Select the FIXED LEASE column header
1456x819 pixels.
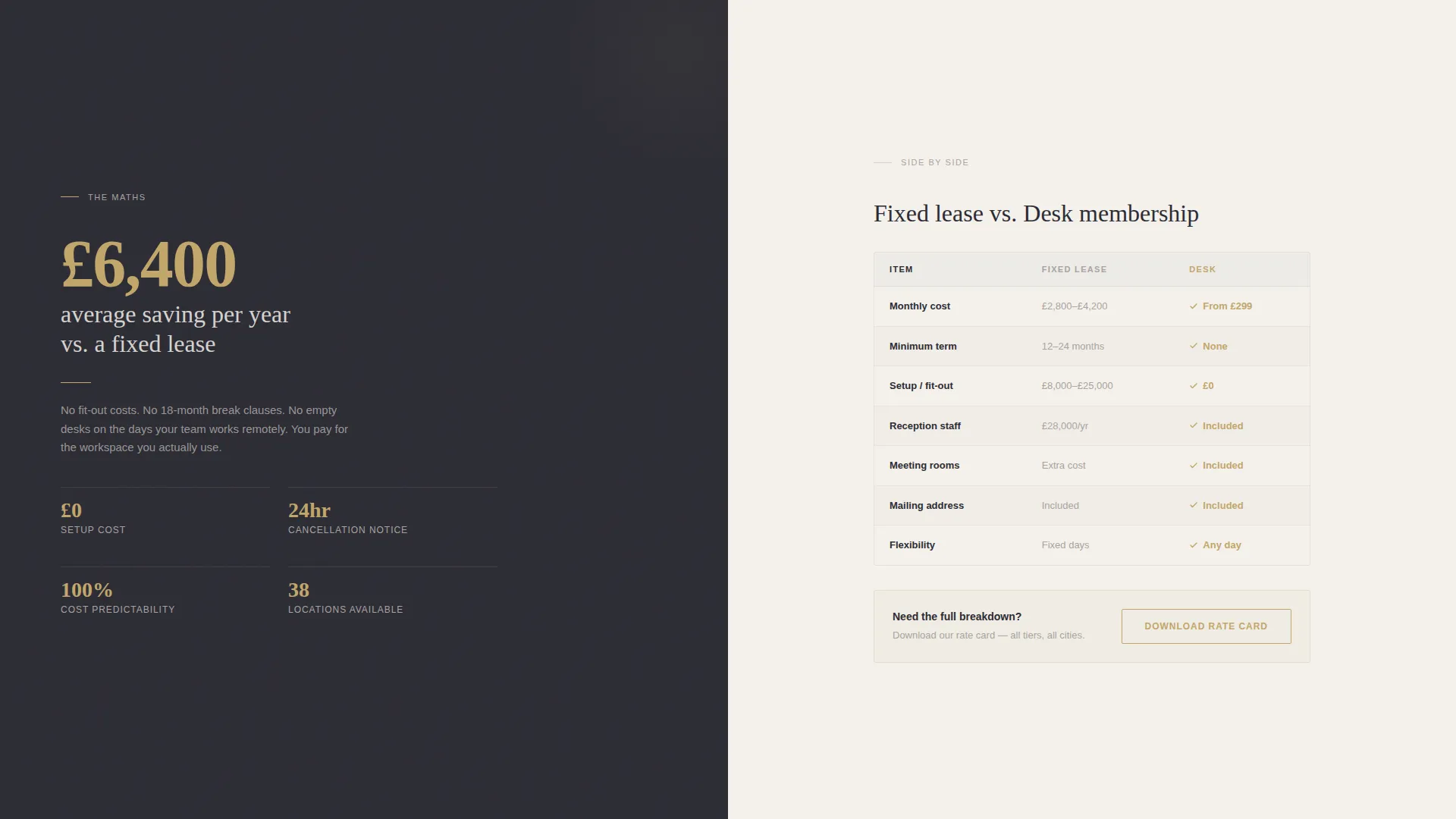(x=1074, y=269)
